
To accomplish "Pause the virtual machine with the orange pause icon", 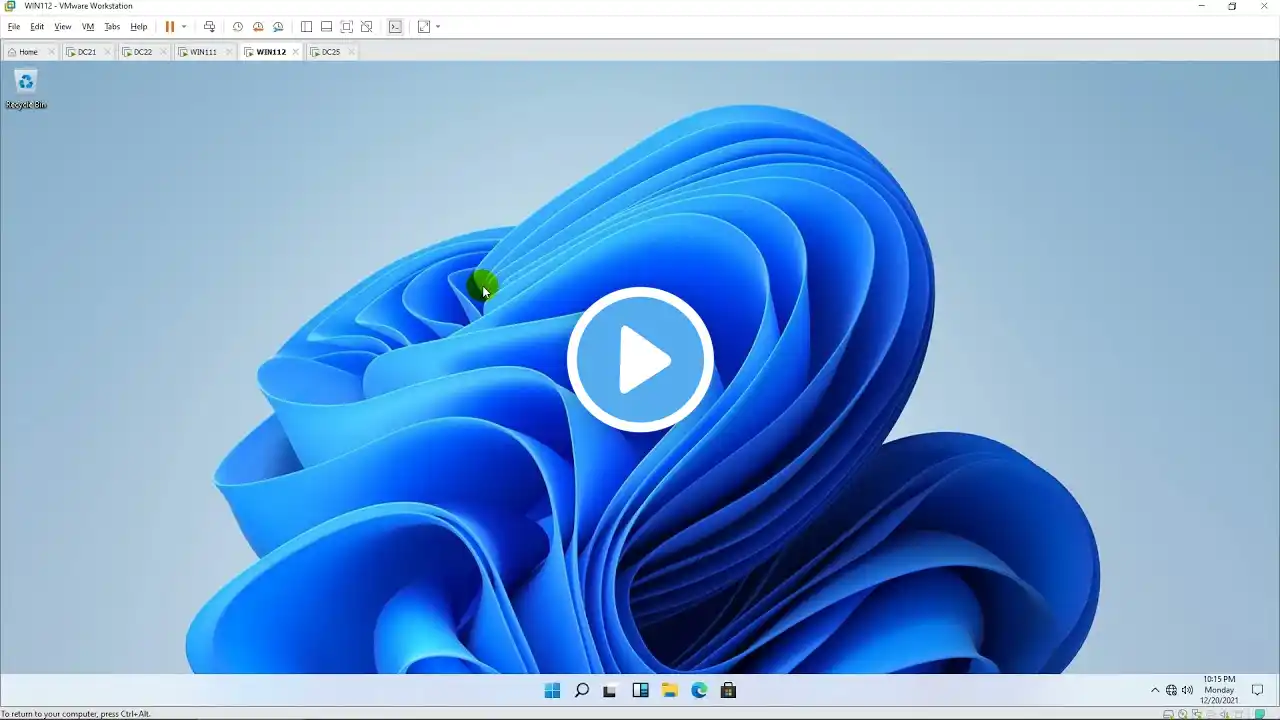I will [x=170, y=27].
